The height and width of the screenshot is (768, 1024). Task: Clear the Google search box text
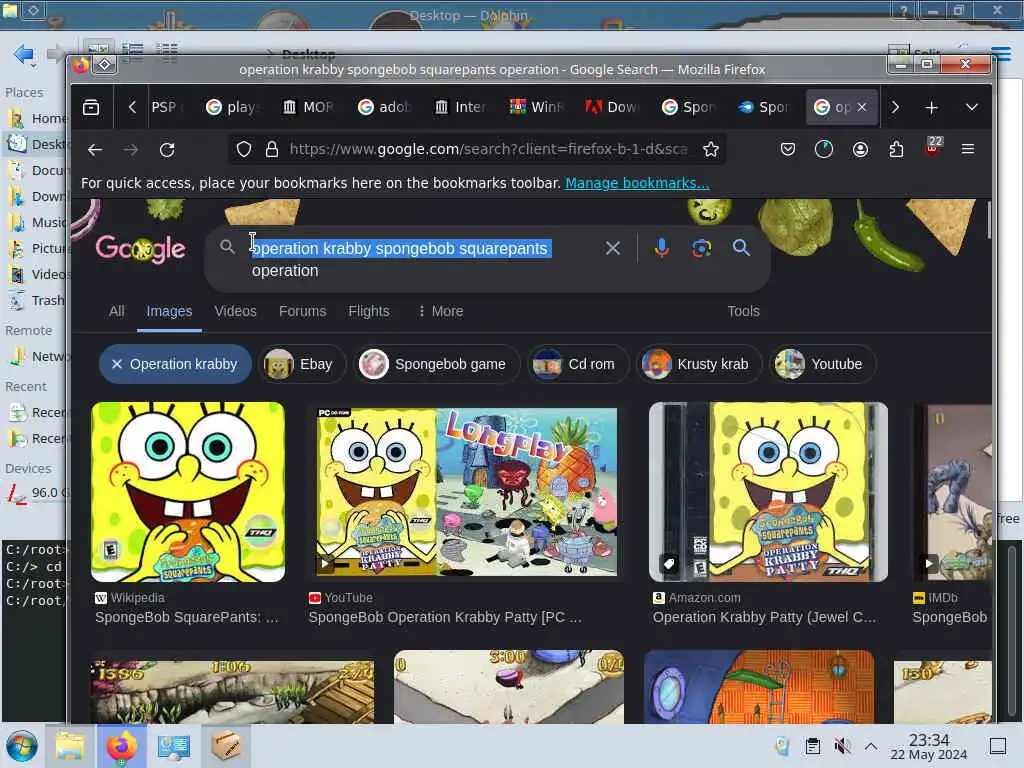613,248
